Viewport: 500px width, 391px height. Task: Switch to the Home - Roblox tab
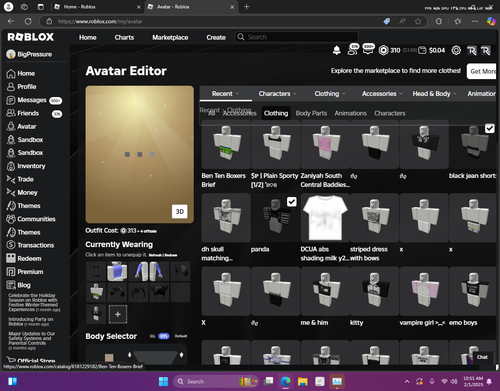pyautogui.click(x=97, y=7)
